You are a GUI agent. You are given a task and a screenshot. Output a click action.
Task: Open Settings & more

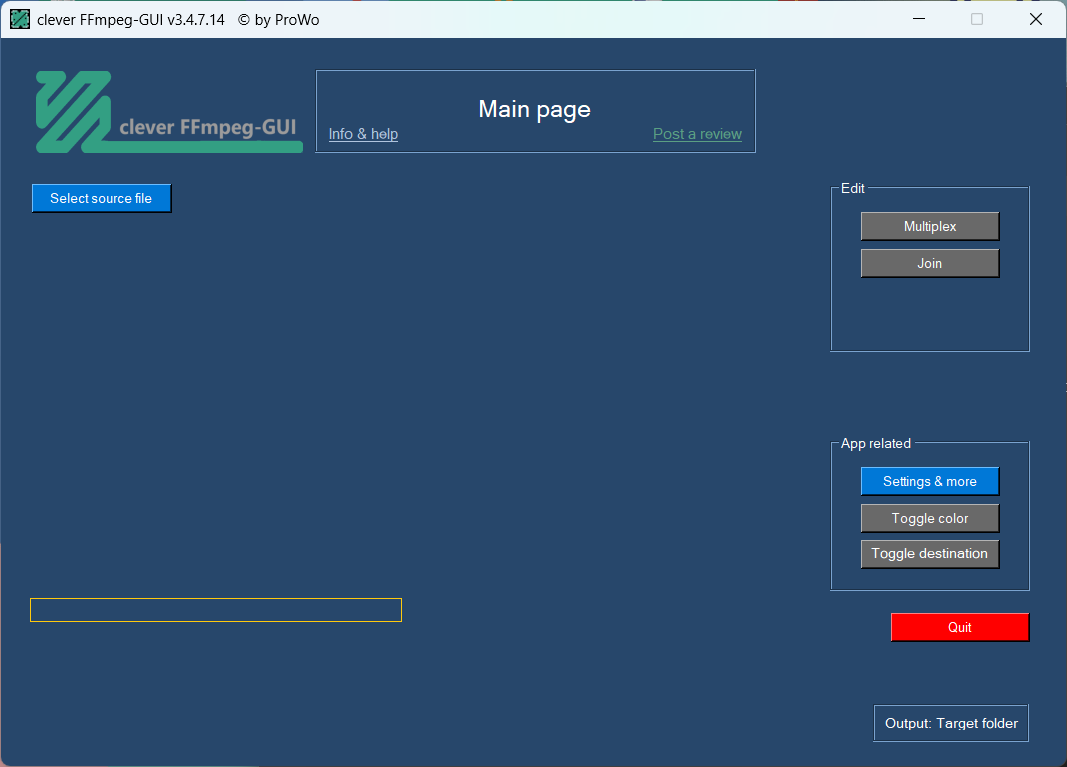coord(930,481)
